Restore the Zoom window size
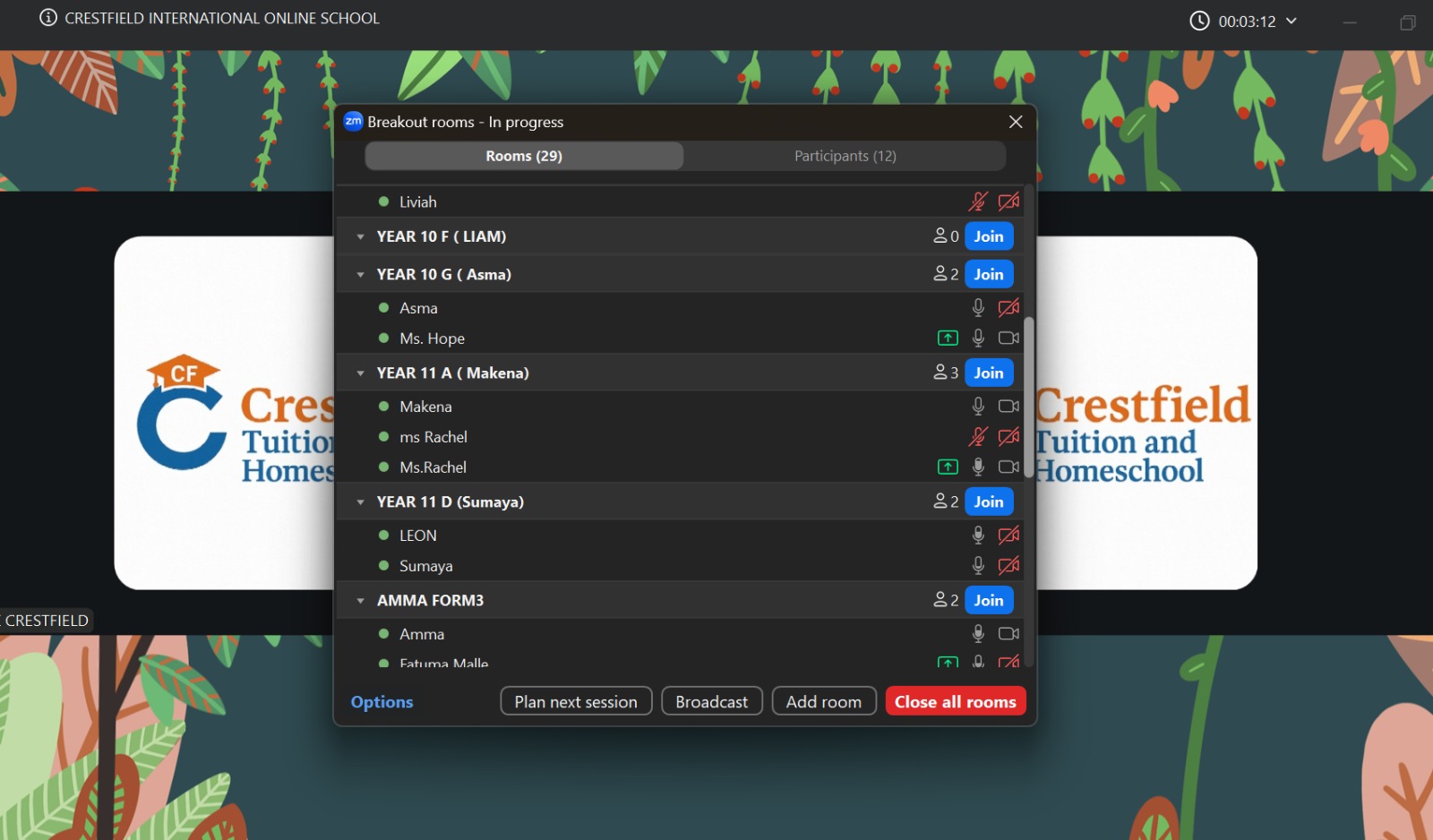This screenshot has height=840, width=1433. (1408, 22)
